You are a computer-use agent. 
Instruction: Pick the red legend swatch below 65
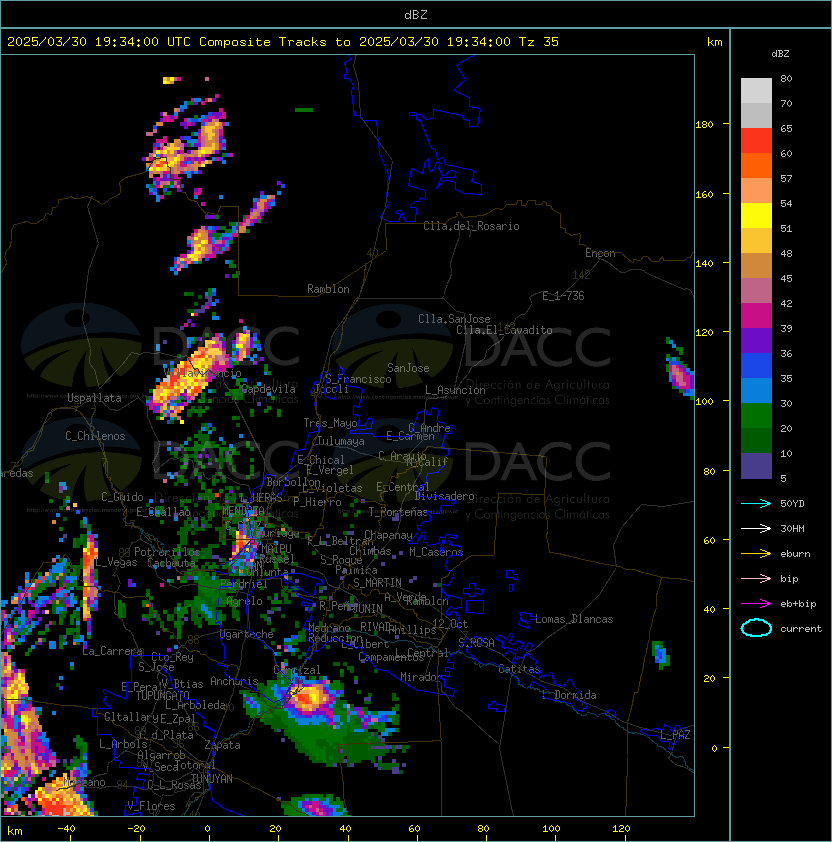pyautogui.click(x=756, y=140)
